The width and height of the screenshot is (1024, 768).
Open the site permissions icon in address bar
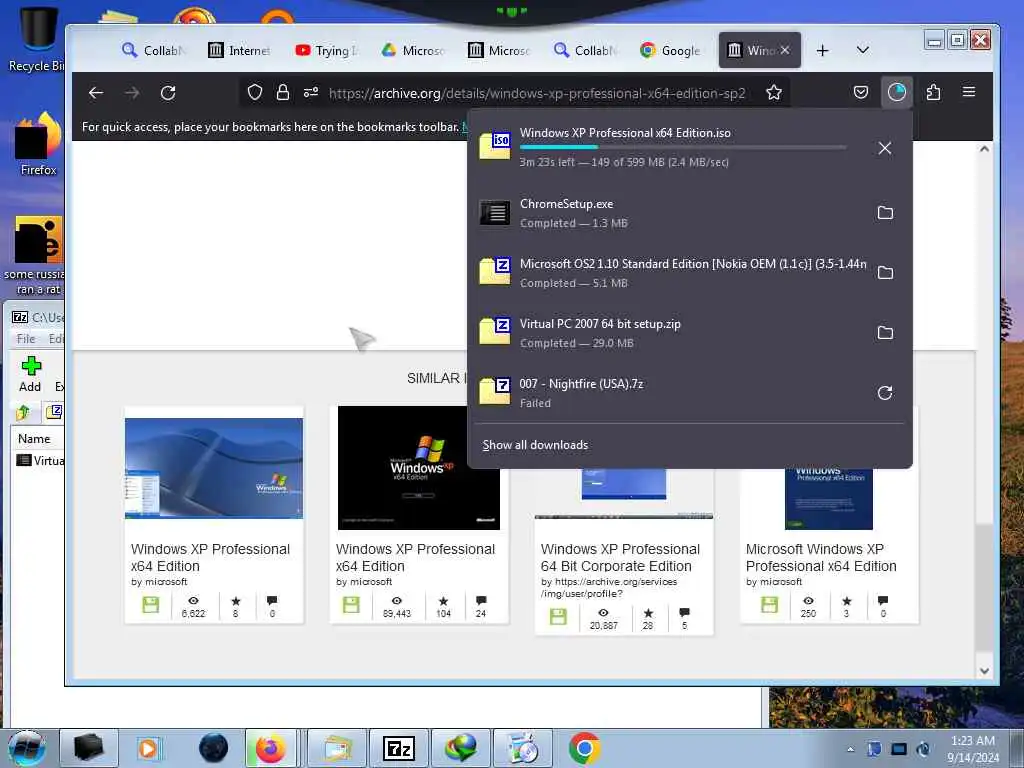pyautogui.click(x=311, y=93)
